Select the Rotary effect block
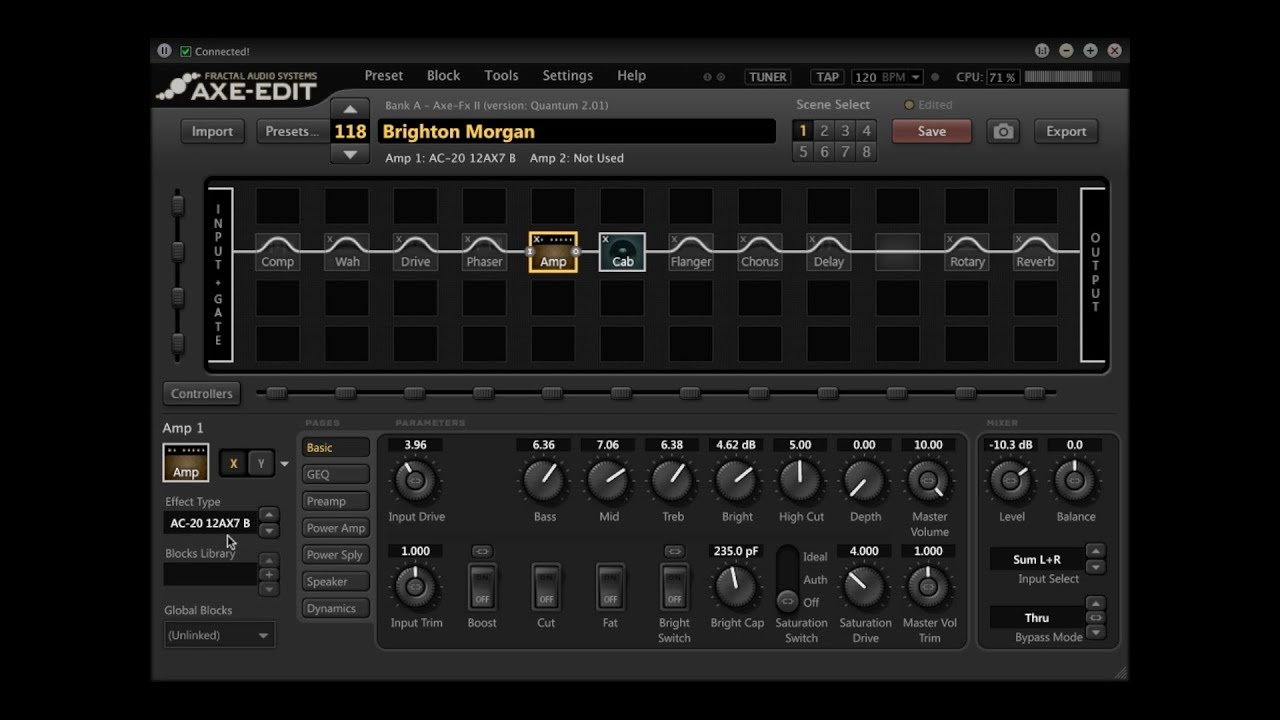The width and height of the screenshot is (1280, 720). point(967,252)
